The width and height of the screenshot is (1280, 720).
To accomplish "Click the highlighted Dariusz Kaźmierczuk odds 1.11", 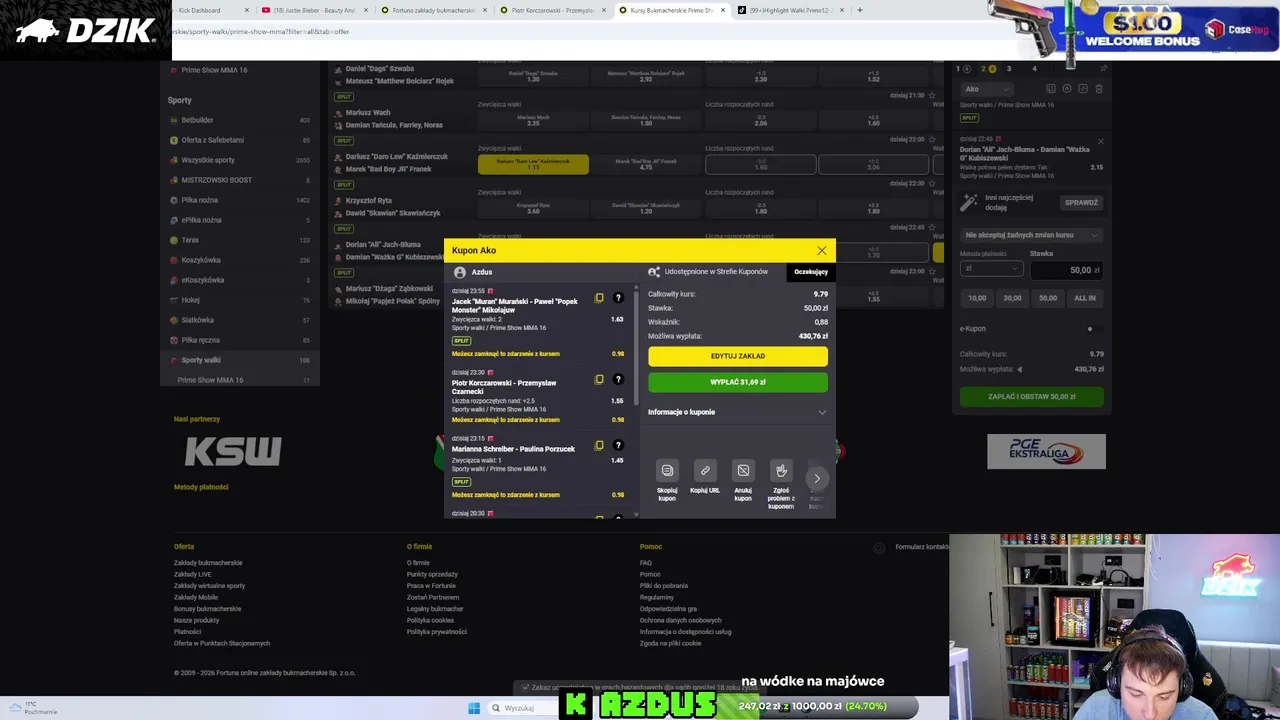I will tap(533, 163).
